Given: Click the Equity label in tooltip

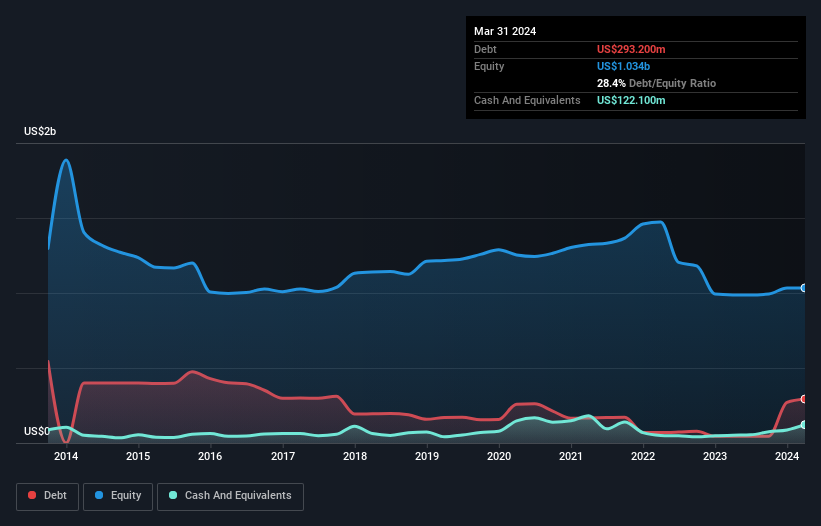Looking at the screenshot, I should [489, 66].
